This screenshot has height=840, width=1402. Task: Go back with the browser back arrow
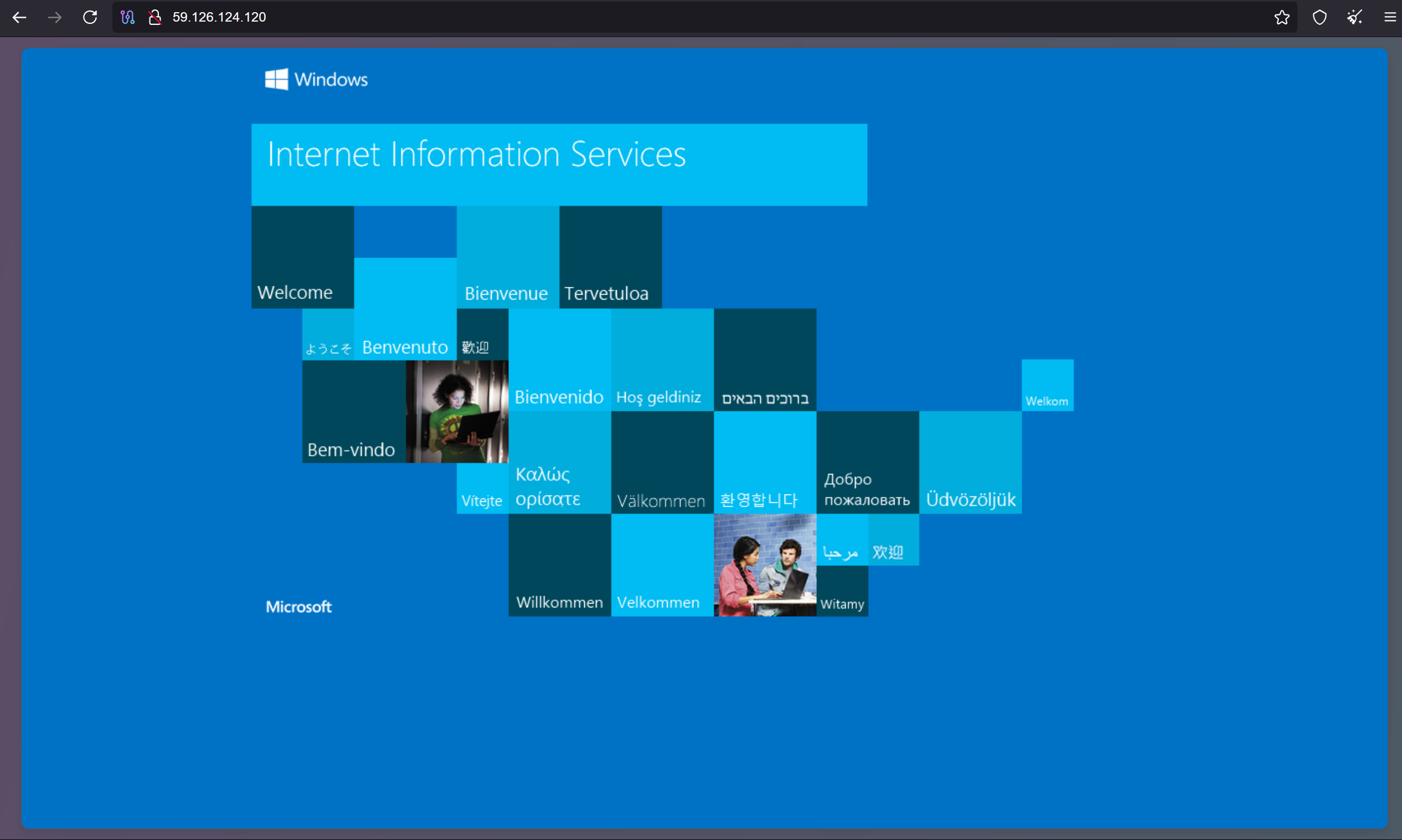click(x=20, y=18)
